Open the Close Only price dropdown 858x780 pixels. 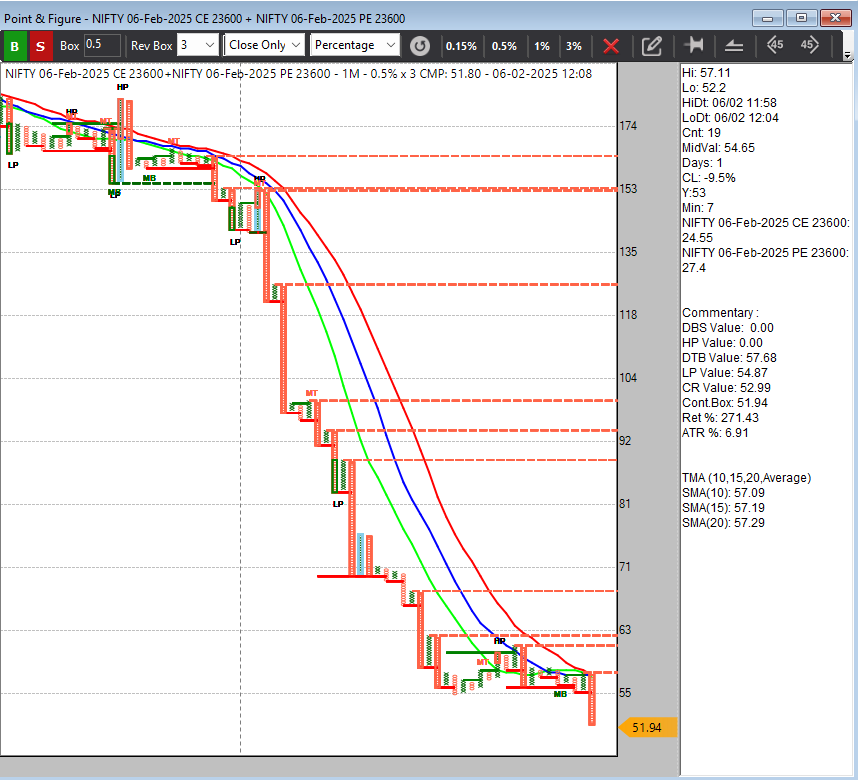tap(264, 45)
